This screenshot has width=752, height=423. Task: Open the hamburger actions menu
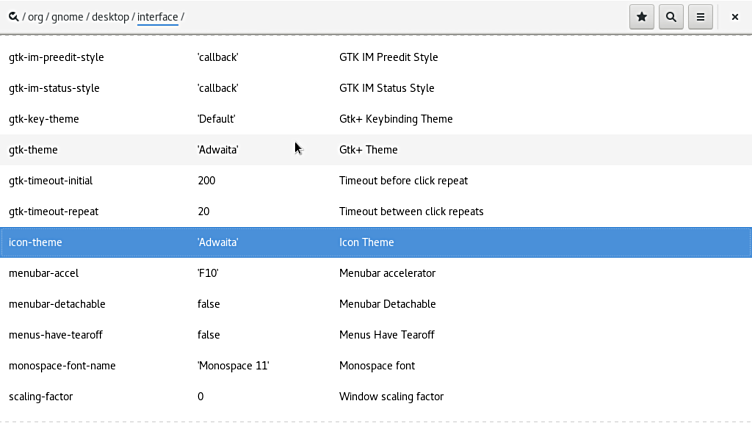click(701, 17)
